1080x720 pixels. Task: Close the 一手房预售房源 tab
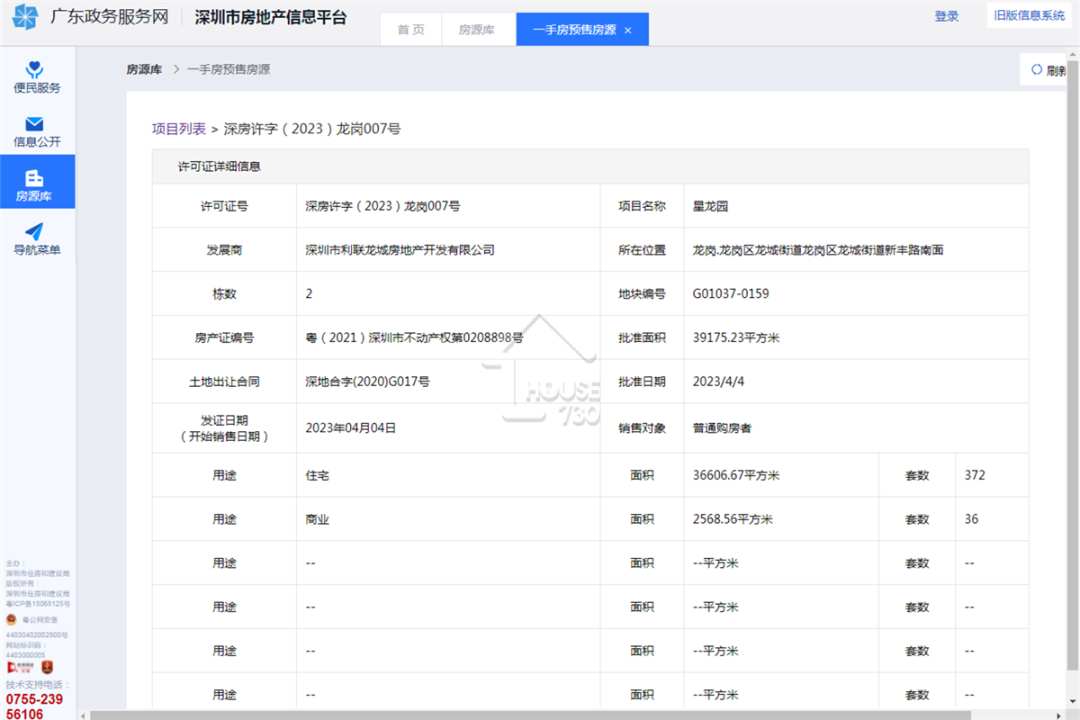627,30
